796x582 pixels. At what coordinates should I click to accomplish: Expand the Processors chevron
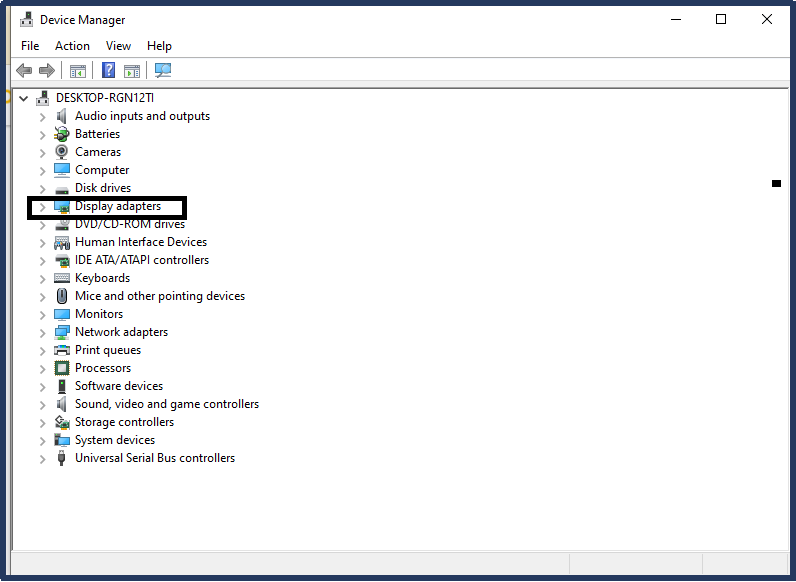pyautogui.click(x=43, y=369)
